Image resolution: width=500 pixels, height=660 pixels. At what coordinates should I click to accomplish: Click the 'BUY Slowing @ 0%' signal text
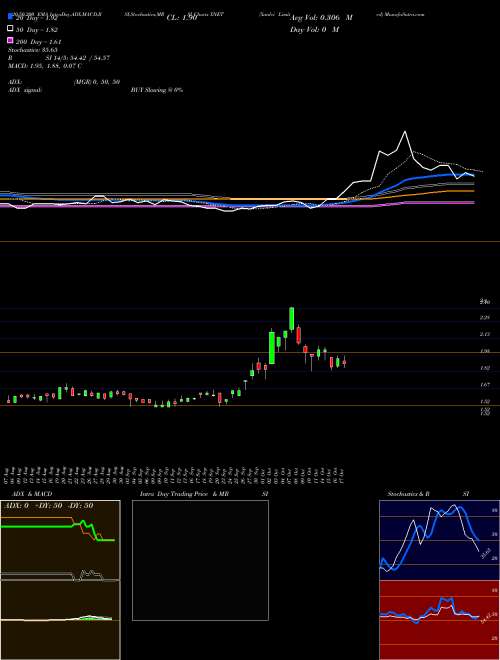(x=157, y=90)
